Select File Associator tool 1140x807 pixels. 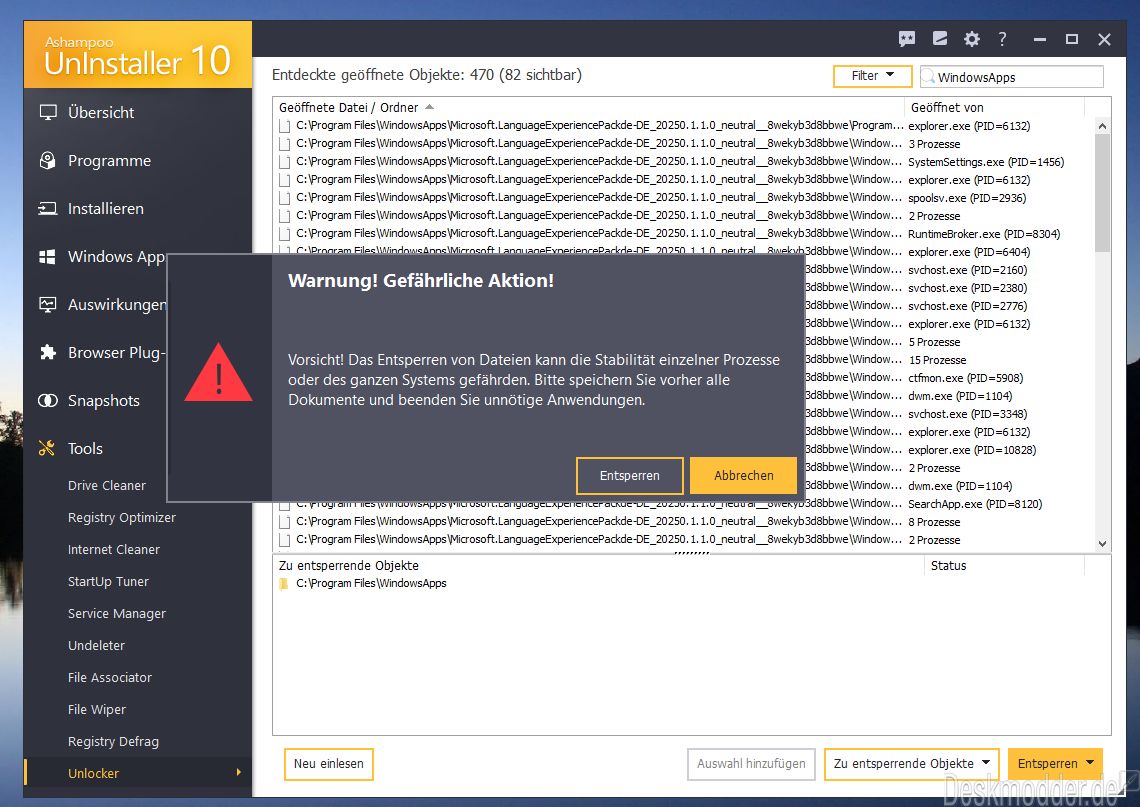(110, 678)
